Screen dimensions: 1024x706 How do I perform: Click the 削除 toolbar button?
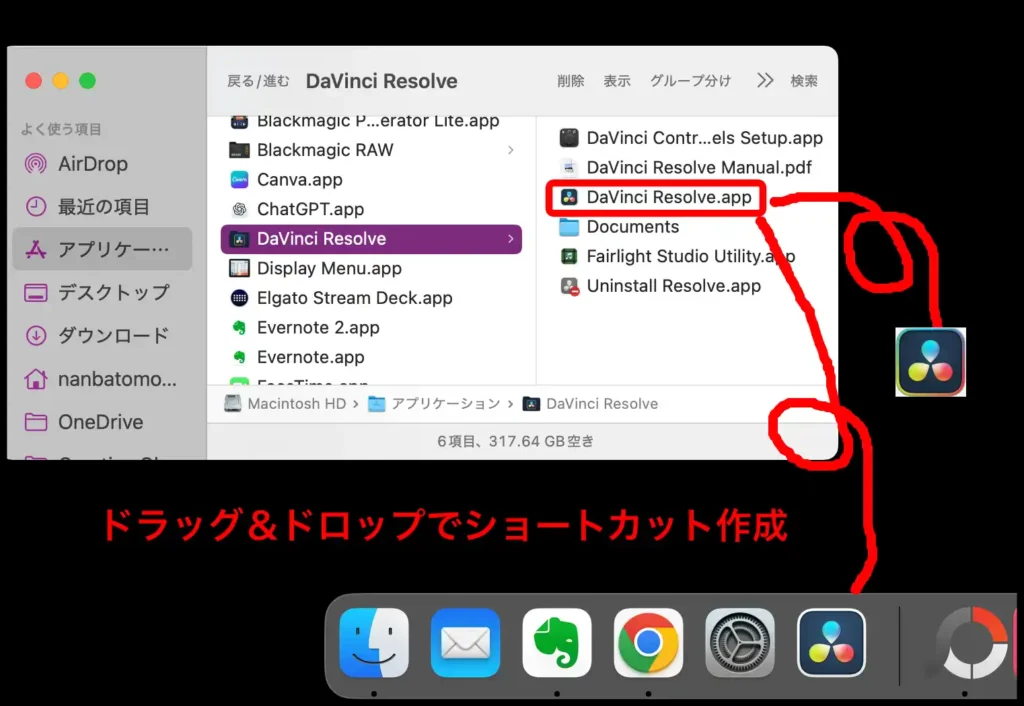tap(571, 81)
